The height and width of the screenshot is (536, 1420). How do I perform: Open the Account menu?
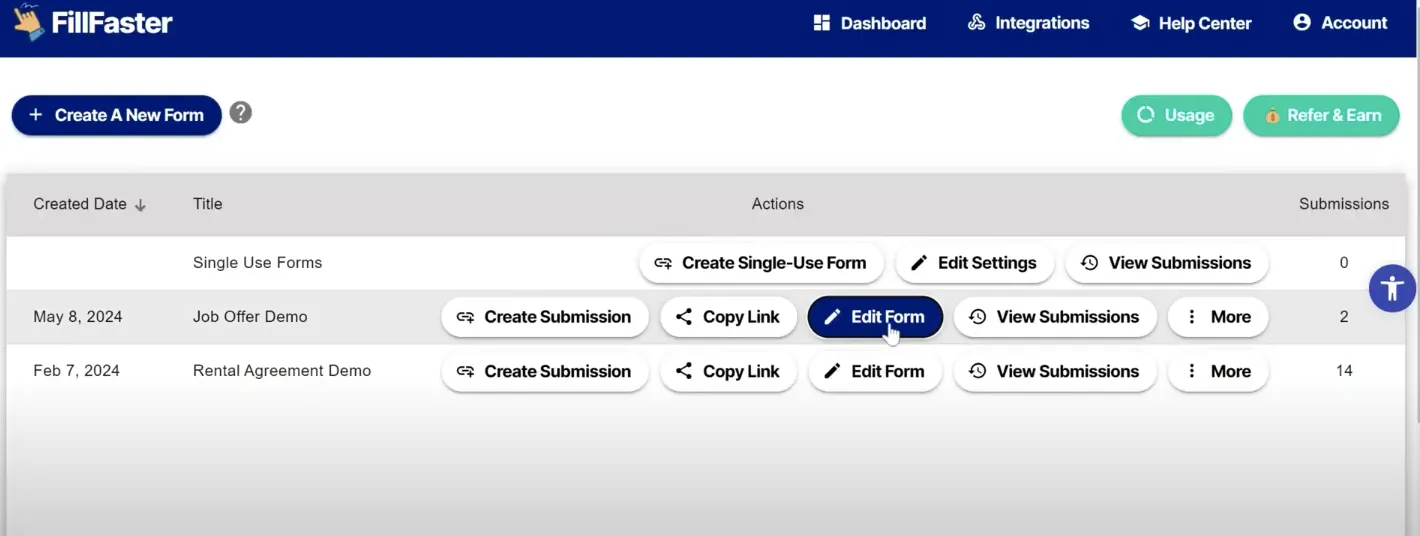pos(1340,23)
